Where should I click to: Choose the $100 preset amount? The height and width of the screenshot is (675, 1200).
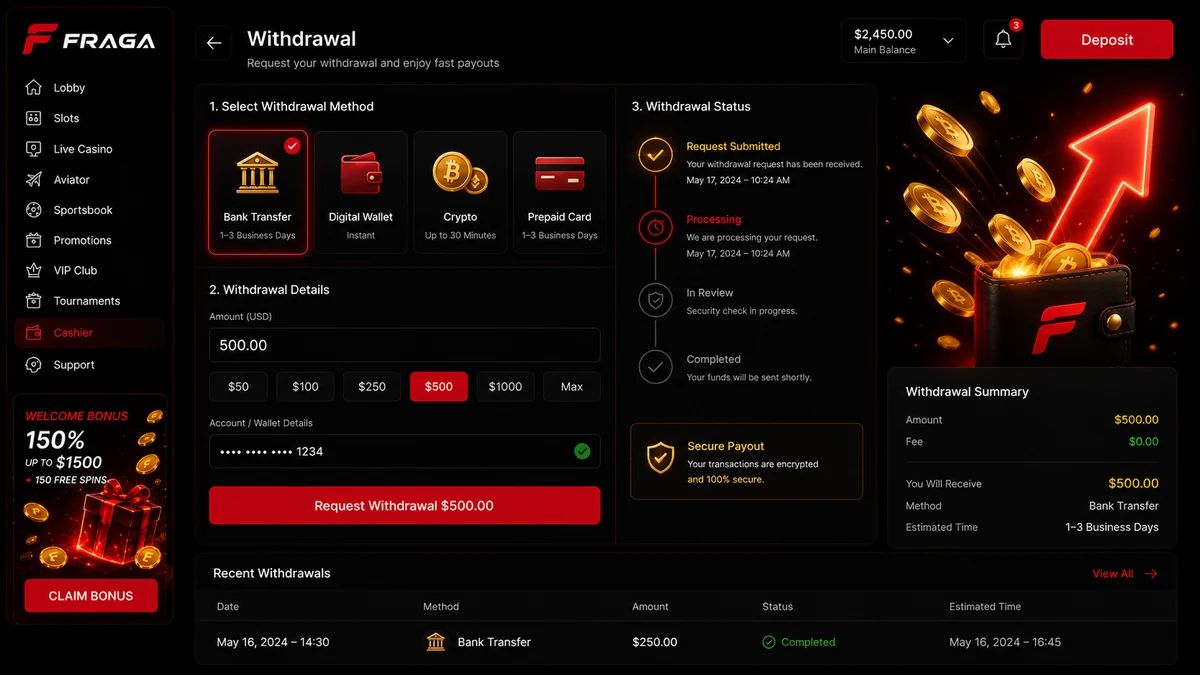pyautogui.click(x=305, y=387)
